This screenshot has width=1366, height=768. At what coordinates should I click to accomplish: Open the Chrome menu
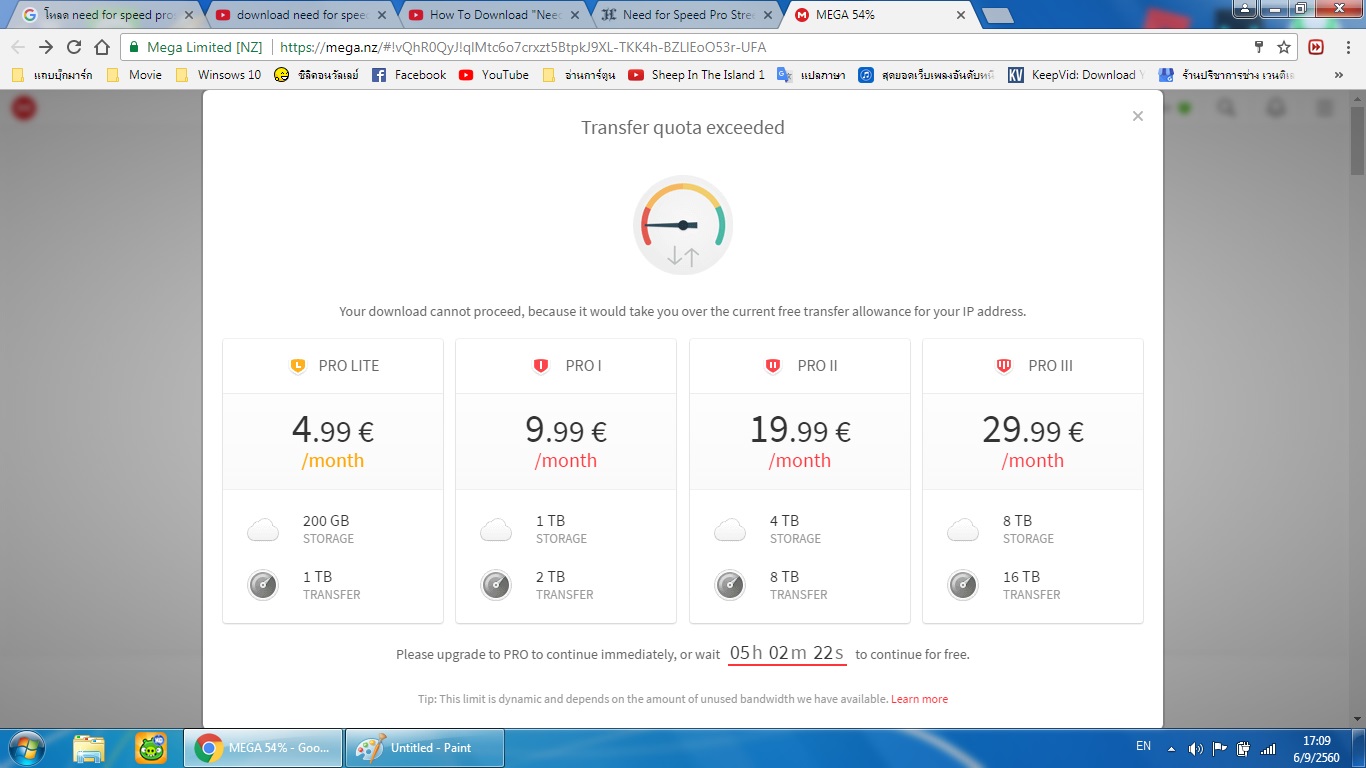click(x=1346, y=47)
